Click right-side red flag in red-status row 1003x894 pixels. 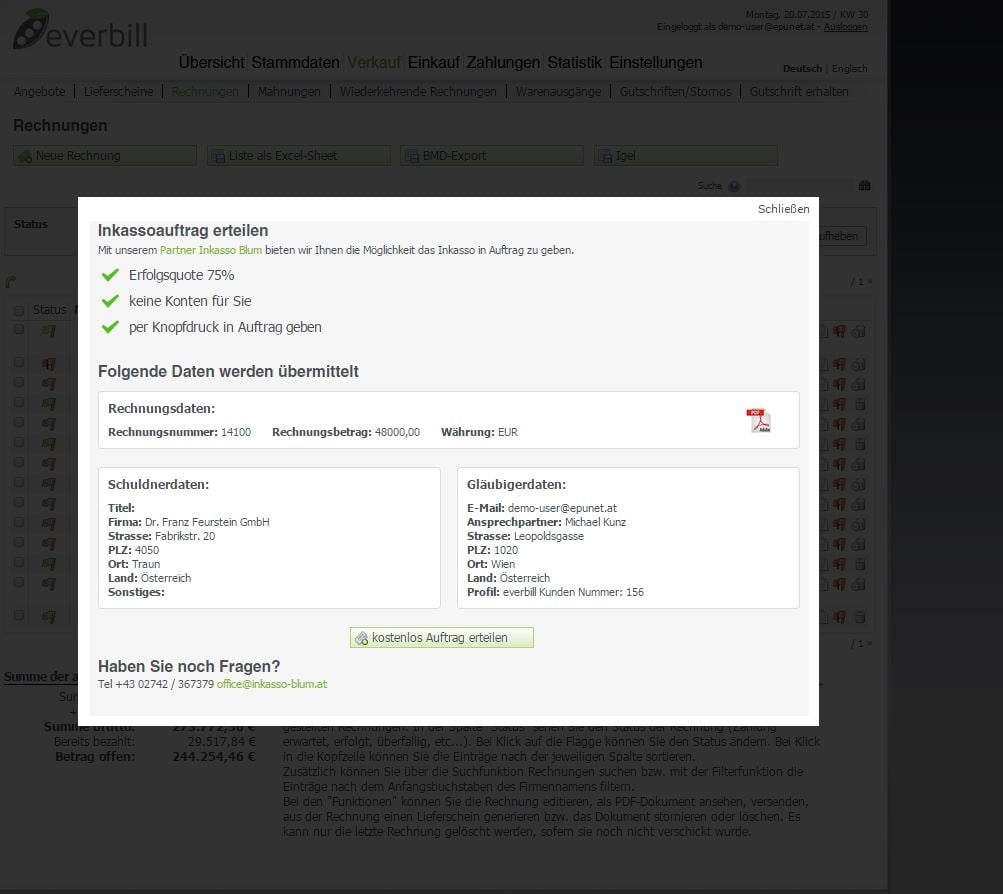839,365
